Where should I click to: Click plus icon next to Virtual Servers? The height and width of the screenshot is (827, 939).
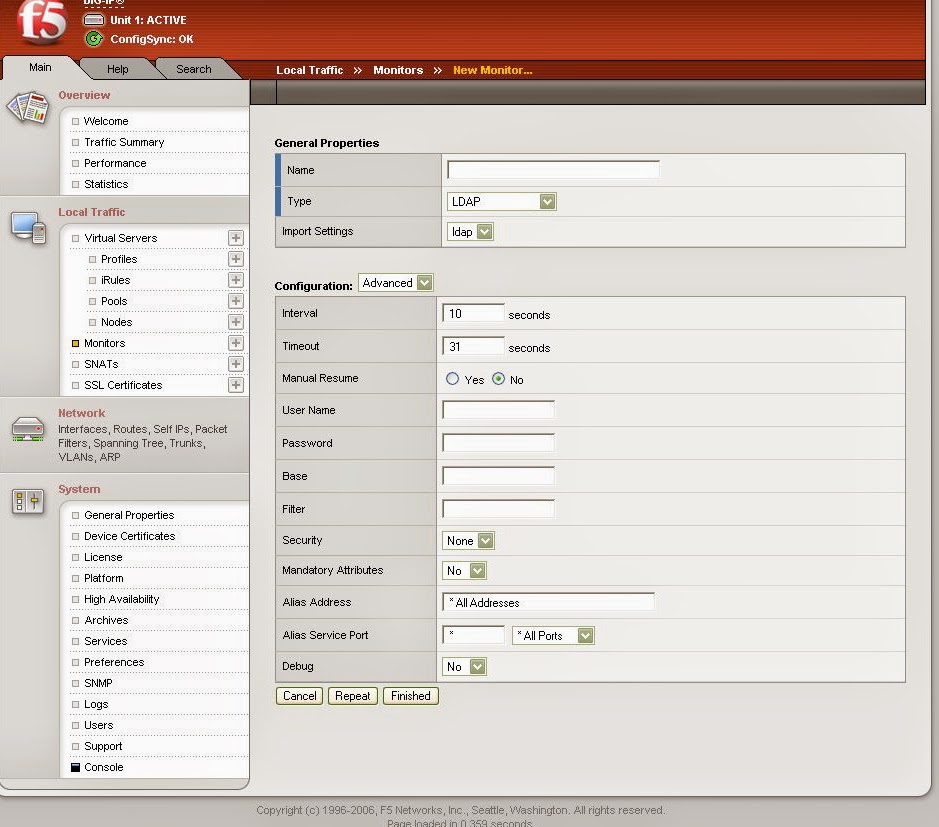coord(236,238)
